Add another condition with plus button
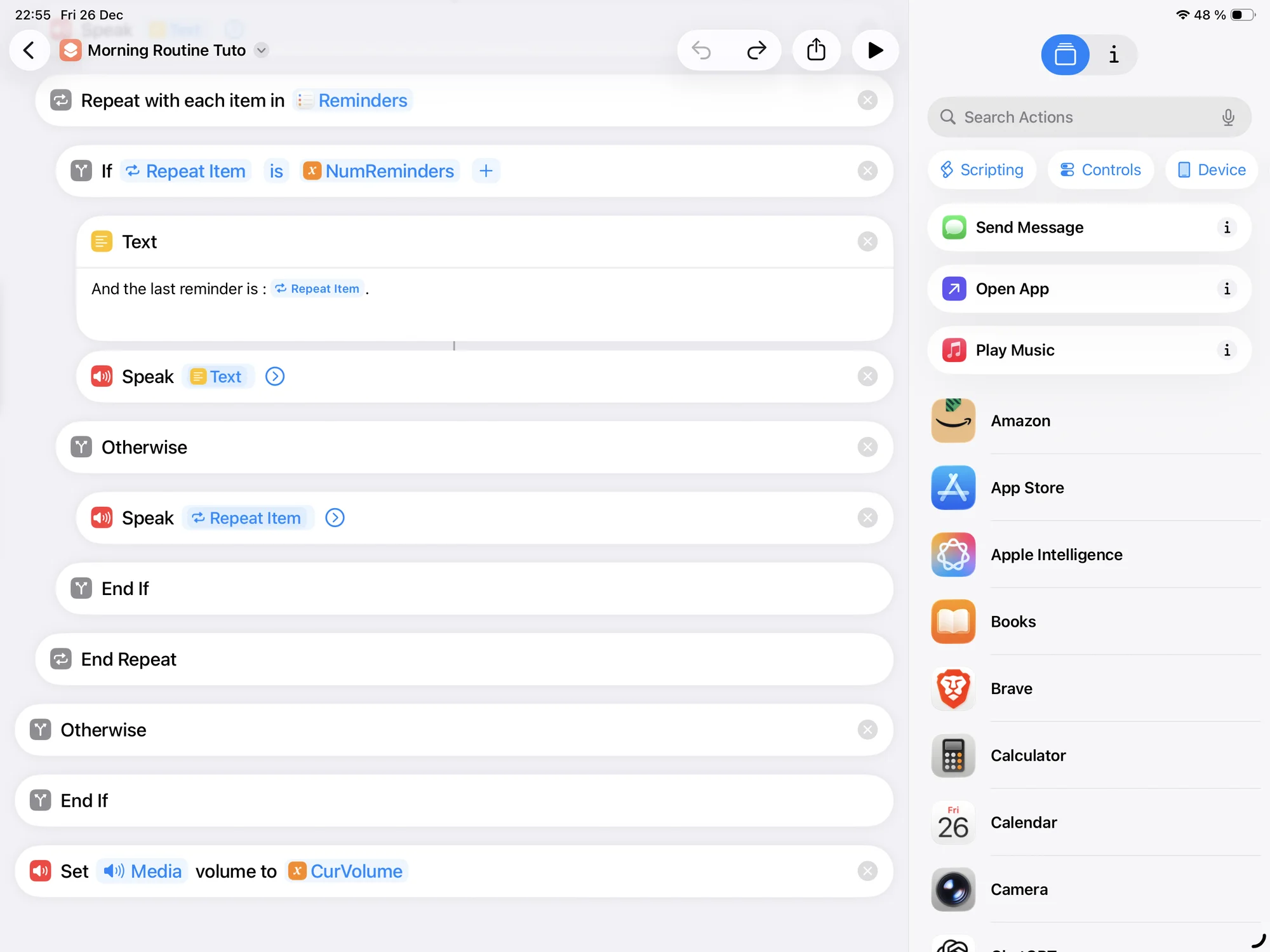This screenshot has height=952, width=1270. pos(486,171)
